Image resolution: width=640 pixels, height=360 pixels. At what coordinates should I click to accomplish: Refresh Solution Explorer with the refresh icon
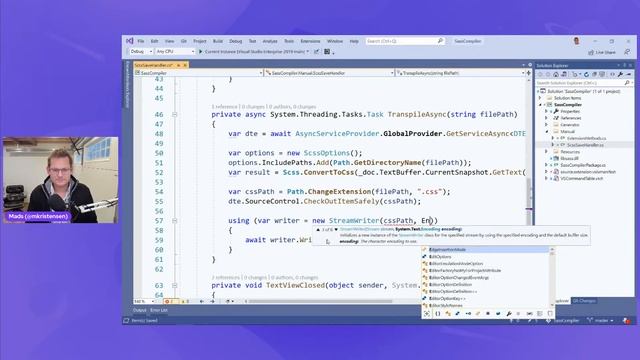click(586, 74)
